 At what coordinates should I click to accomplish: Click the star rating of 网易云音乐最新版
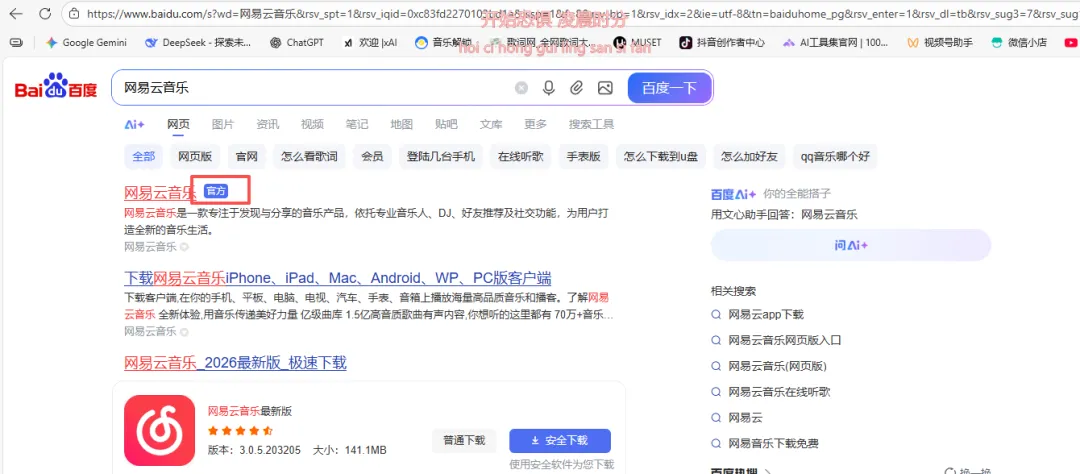(240, 431)
